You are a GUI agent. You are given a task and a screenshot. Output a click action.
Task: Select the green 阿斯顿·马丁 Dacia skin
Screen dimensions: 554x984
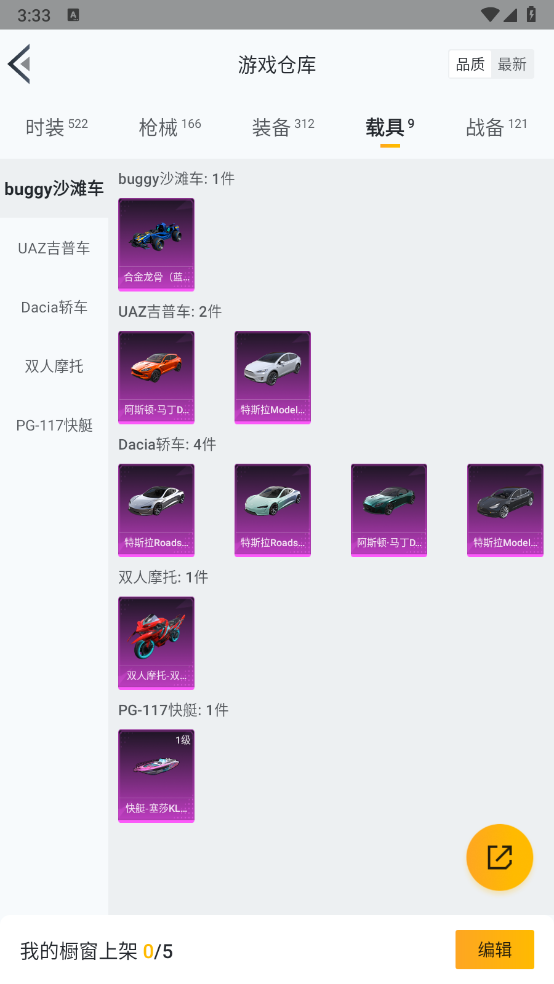389,510
